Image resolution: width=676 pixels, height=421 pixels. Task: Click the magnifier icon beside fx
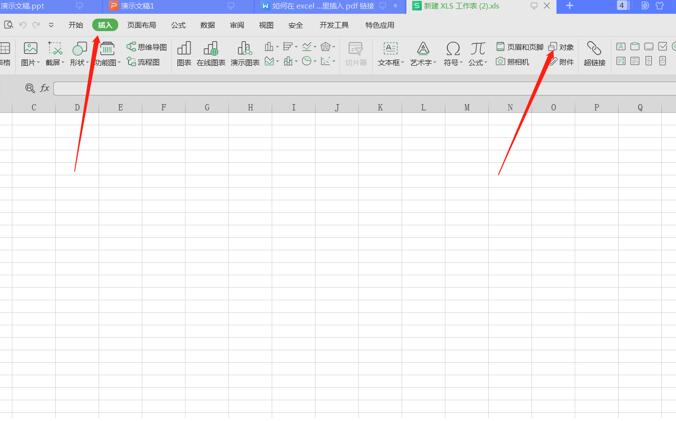[x=29, y=88]
